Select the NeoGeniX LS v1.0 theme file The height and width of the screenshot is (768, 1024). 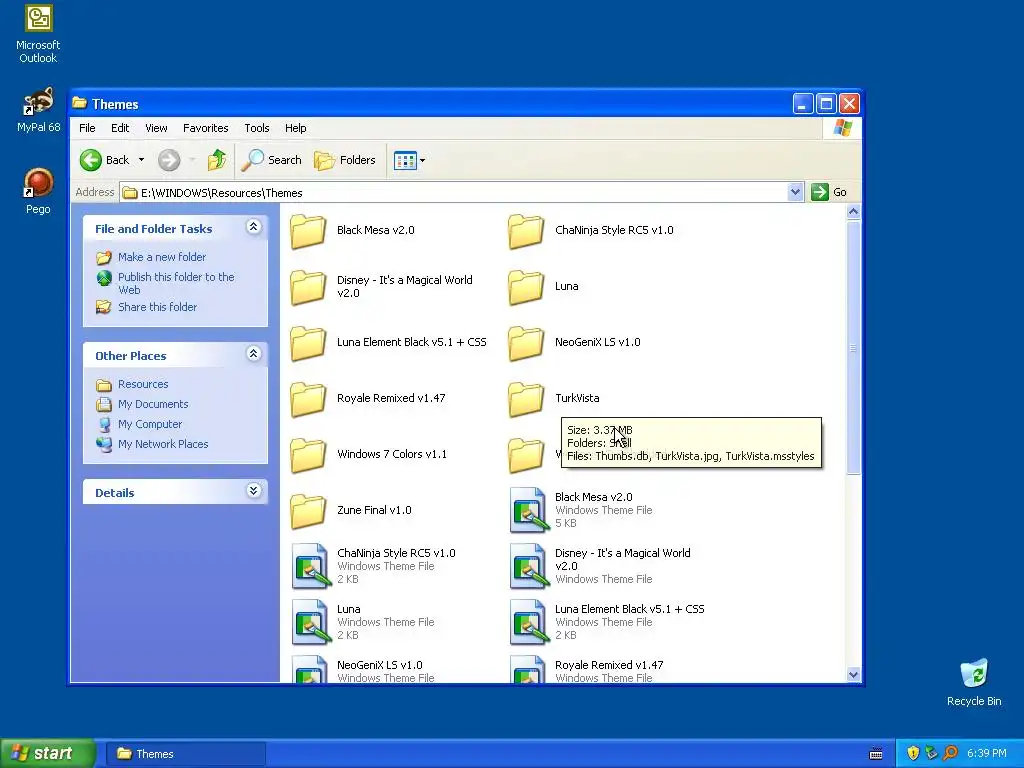coord(362,671)
